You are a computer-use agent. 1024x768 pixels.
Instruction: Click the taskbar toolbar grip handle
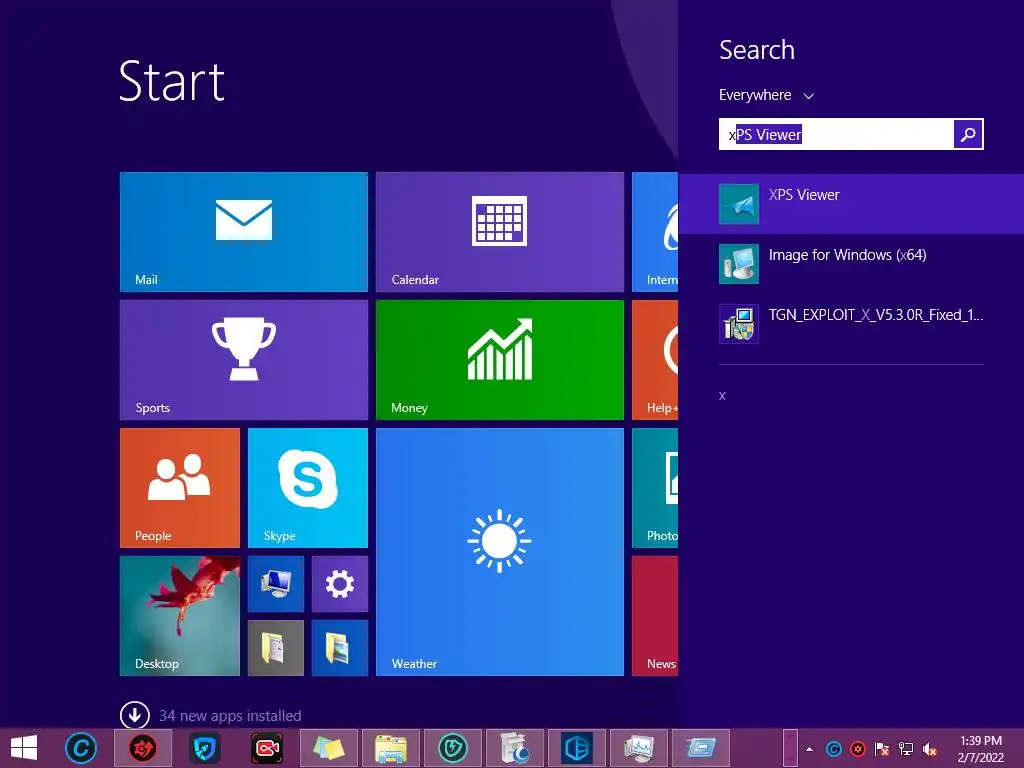790,748
